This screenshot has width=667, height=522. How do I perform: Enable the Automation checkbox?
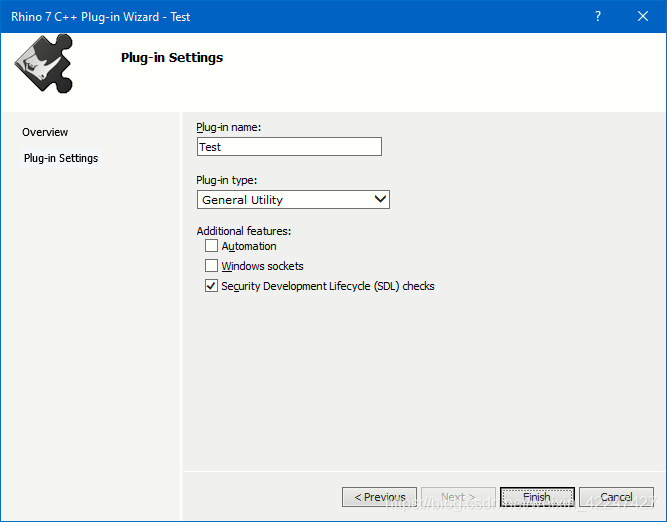pyautogui.click(x=211, y=246)
